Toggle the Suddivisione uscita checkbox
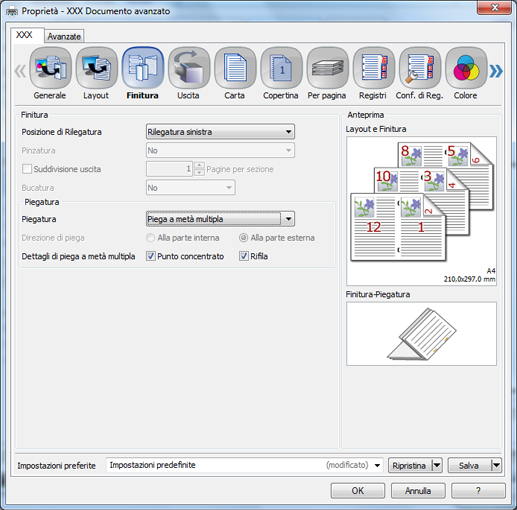 pos(27,169)
